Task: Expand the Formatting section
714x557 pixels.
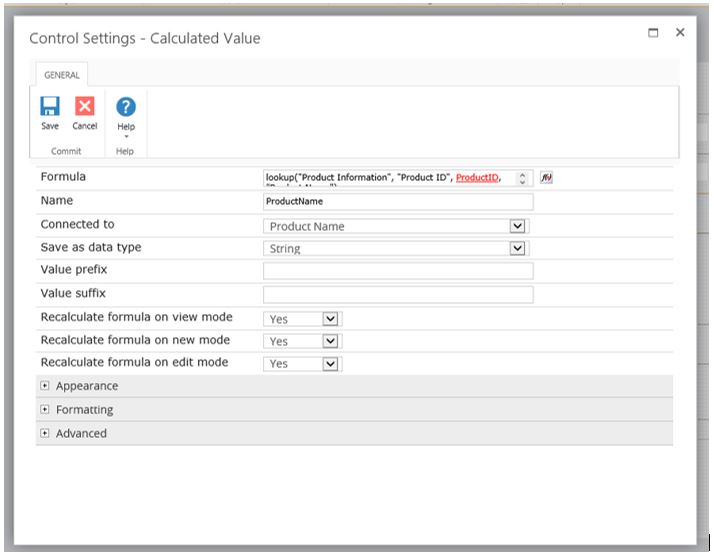Action: (45, 409)
